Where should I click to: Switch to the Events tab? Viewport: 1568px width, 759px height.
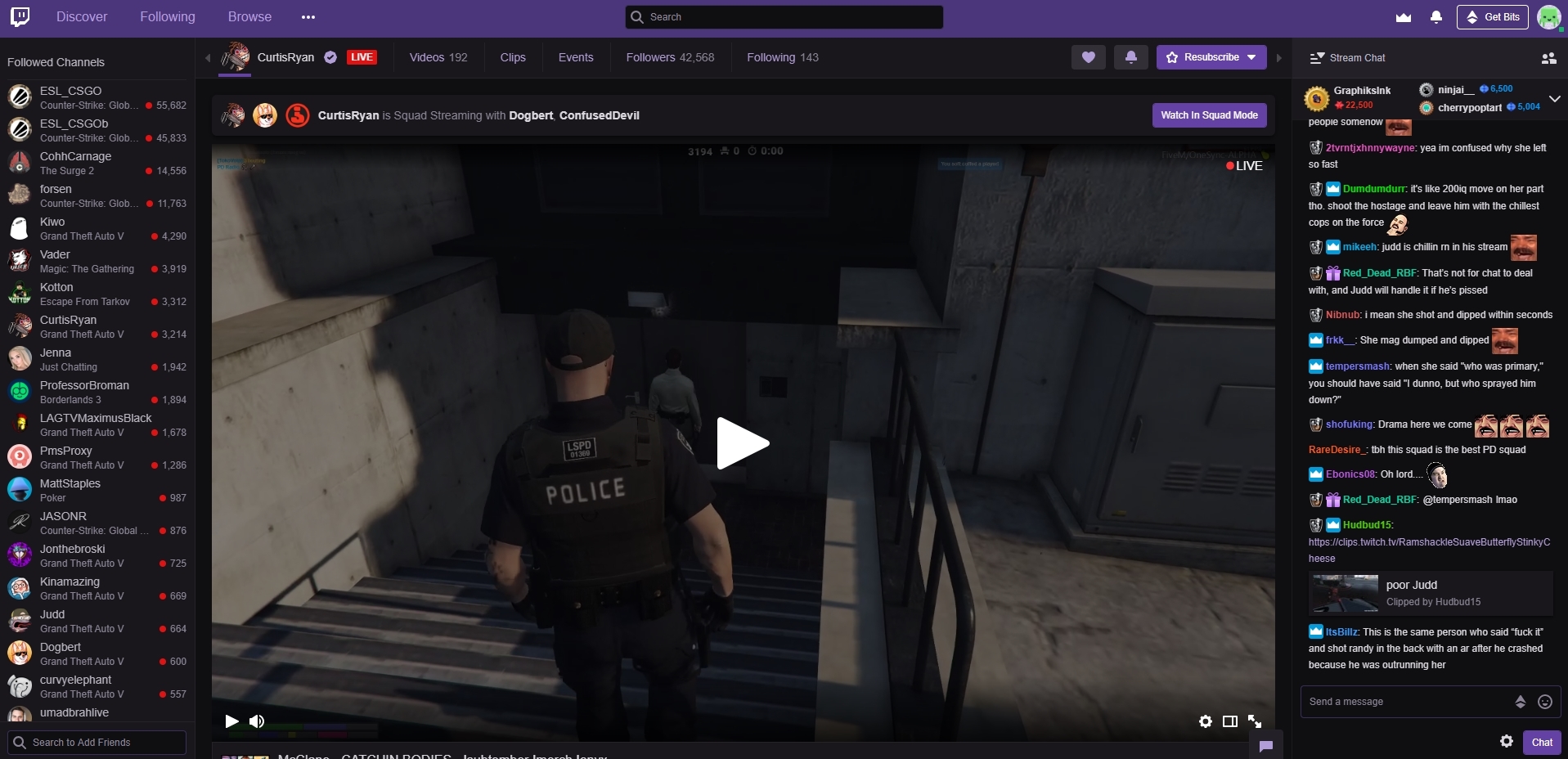[576, 57]
